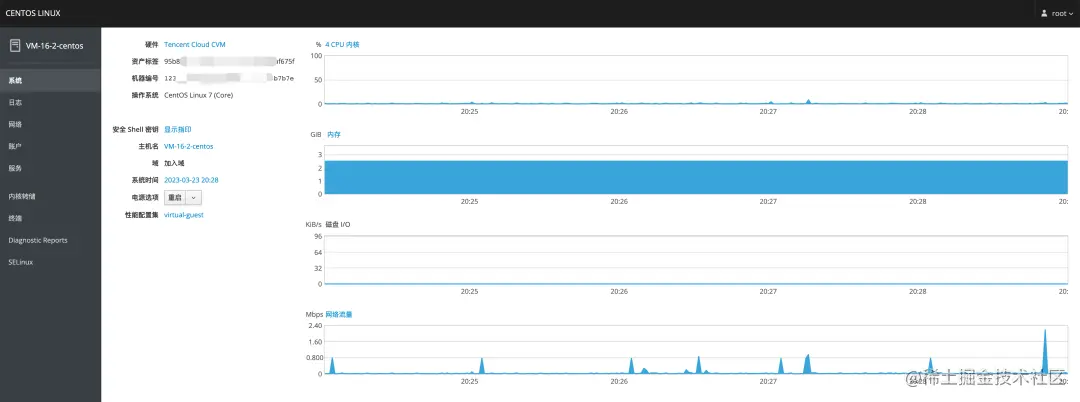
Task: Select 系统 in the sidebar
Action: (x=50, y=81)
